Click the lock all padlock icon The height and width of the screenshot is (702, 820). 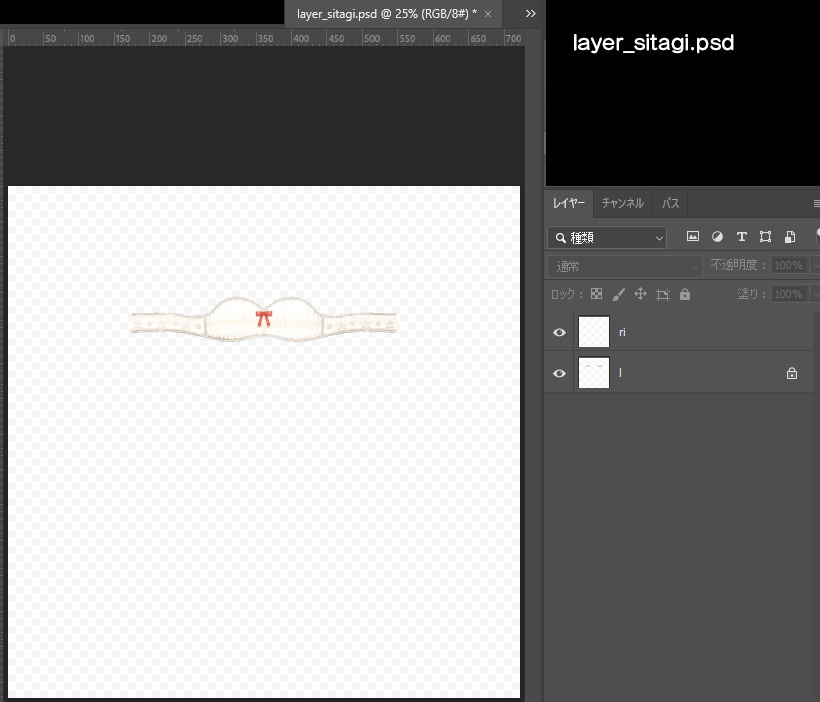pyautogui.click(x=685, y=293)
